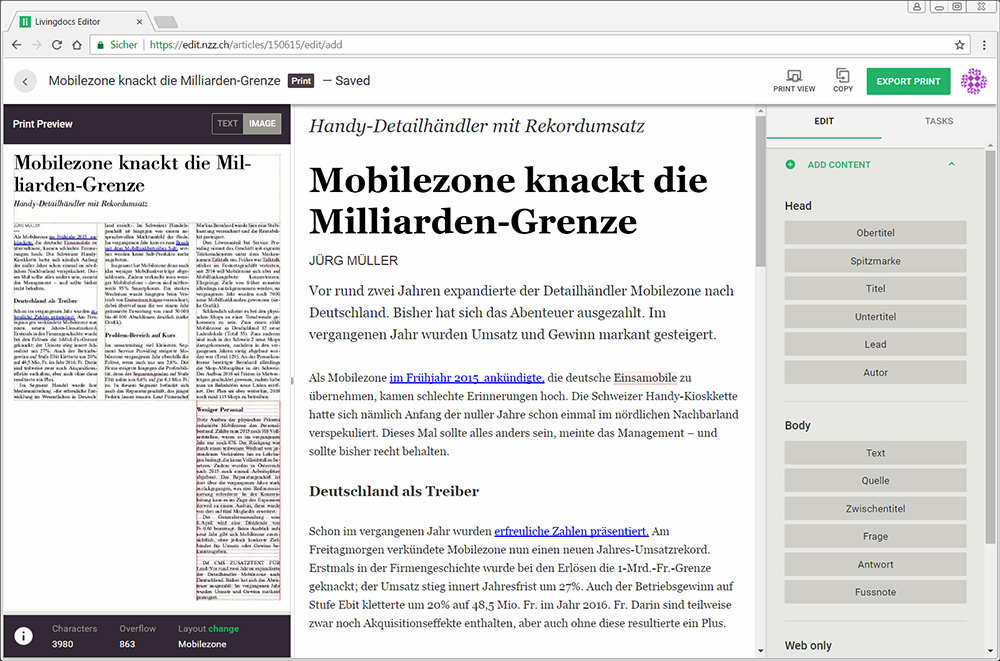This screenshot has width=1000, height=661.
Task: Click the green plus Add Content icon
Action: pos(790,165)
